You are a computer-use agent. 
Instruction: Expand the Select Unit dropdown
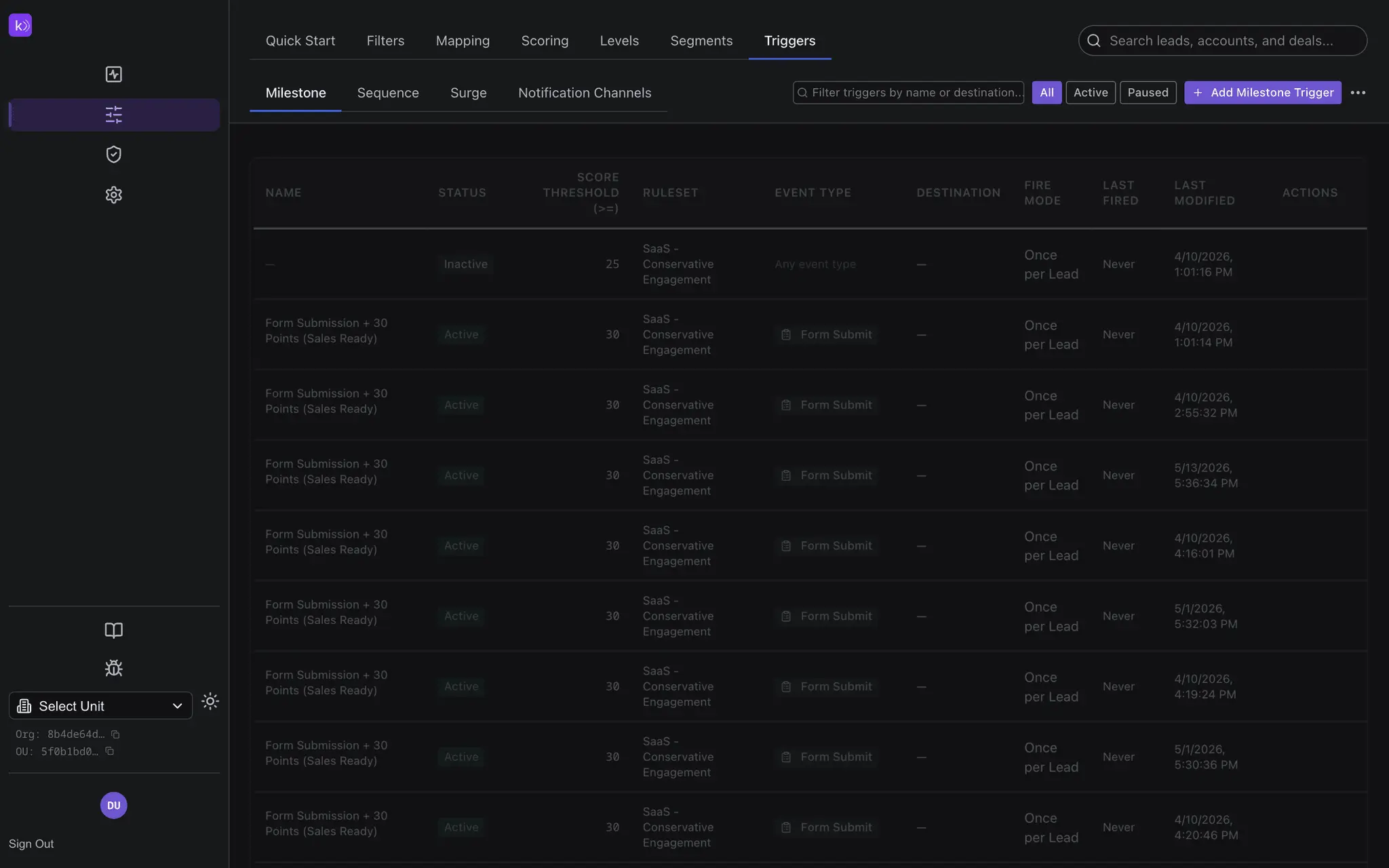click(100, 706)
